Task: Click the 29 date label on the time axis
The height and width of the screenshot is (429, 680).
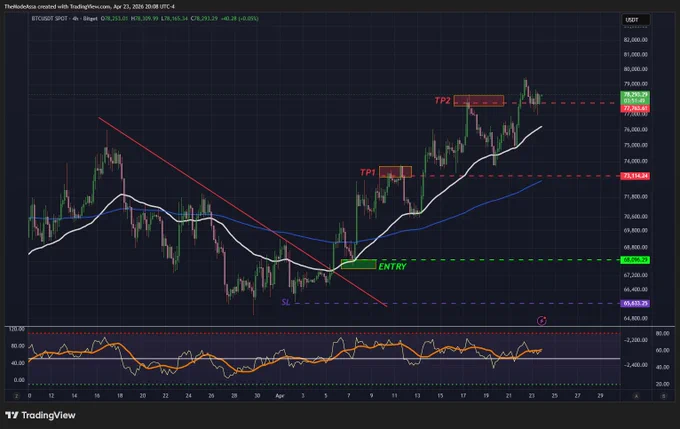Action: tap(600, 396)
